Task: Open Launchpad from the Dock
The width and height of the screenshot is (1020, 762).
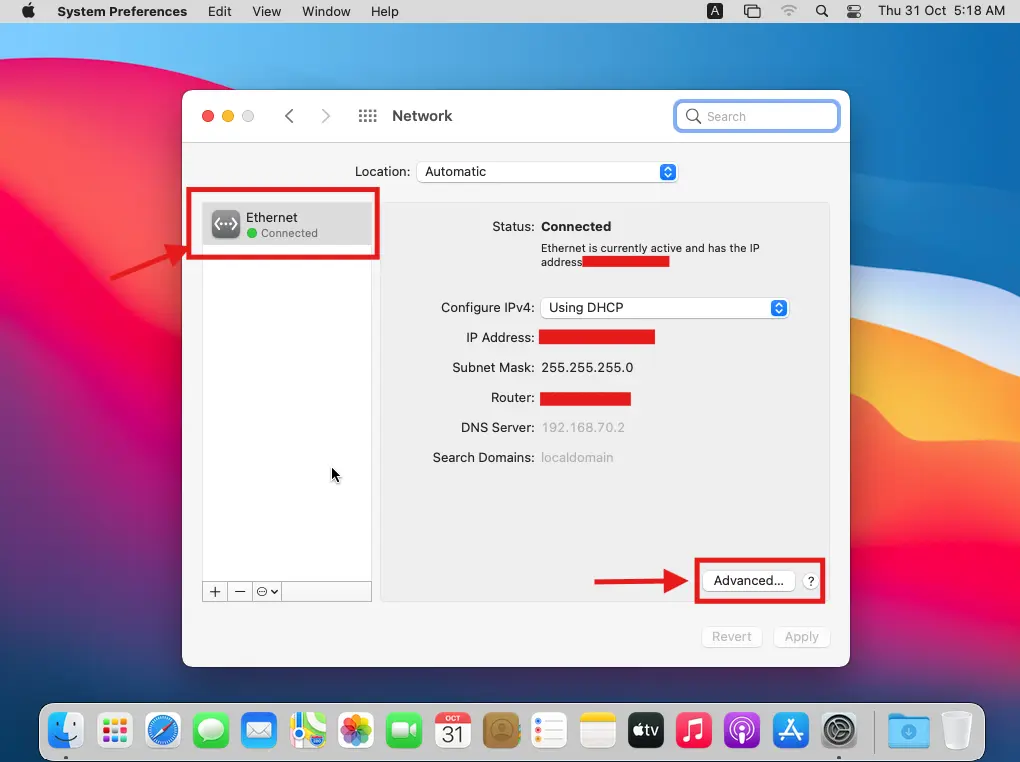Action: [114, 730]
